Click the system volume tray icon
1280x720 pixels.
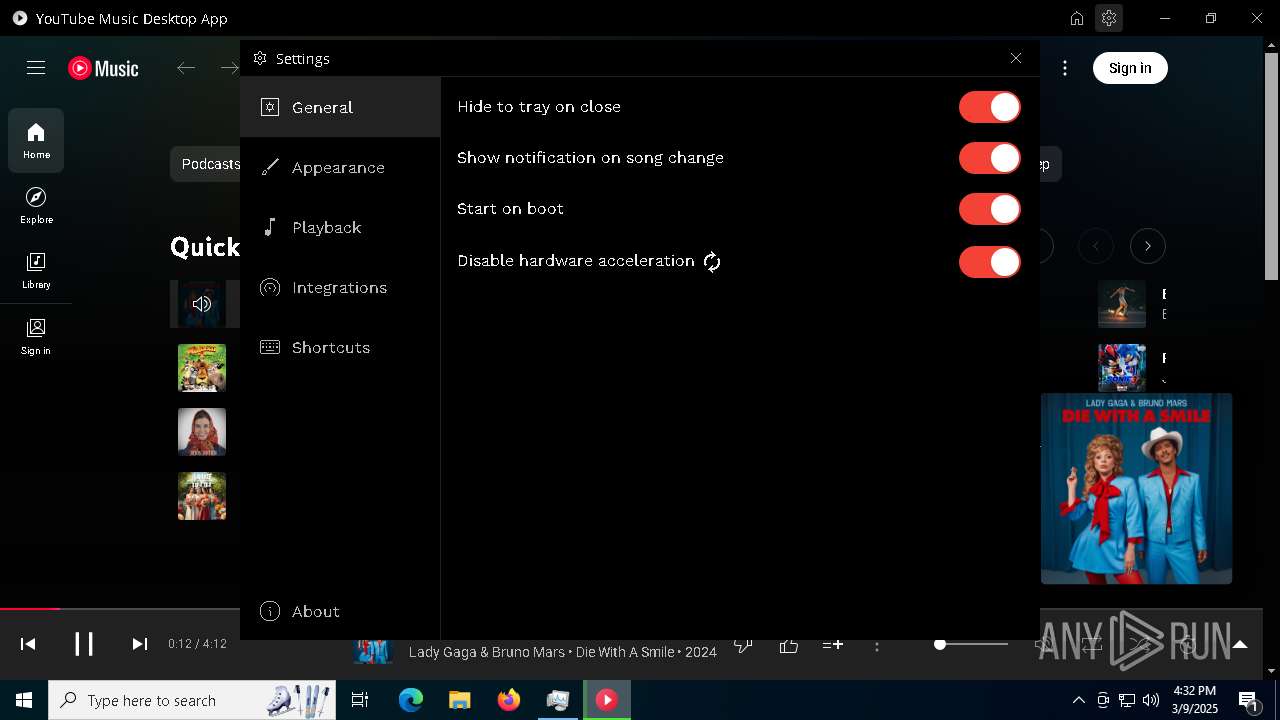[1151, 700]
